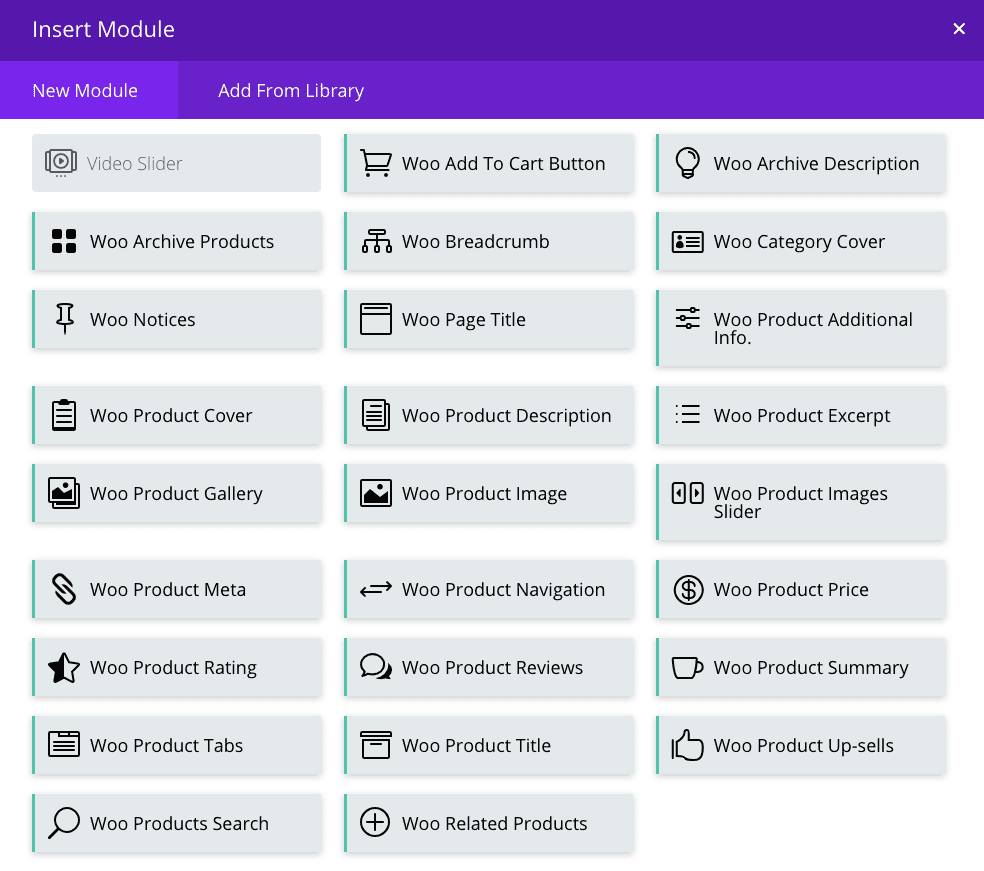Image resolution: width=984 pixels, height=871 pixels.
Task: Switch to the New Module tab
Action: 88,90
